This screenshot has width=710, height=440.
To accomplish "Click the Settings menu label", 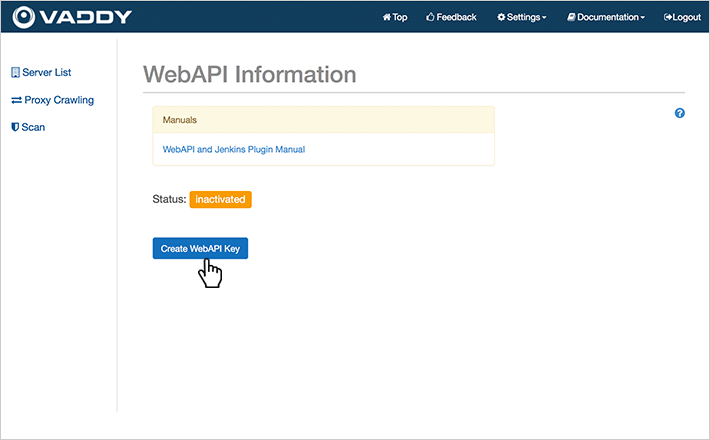I will point(523,17).
